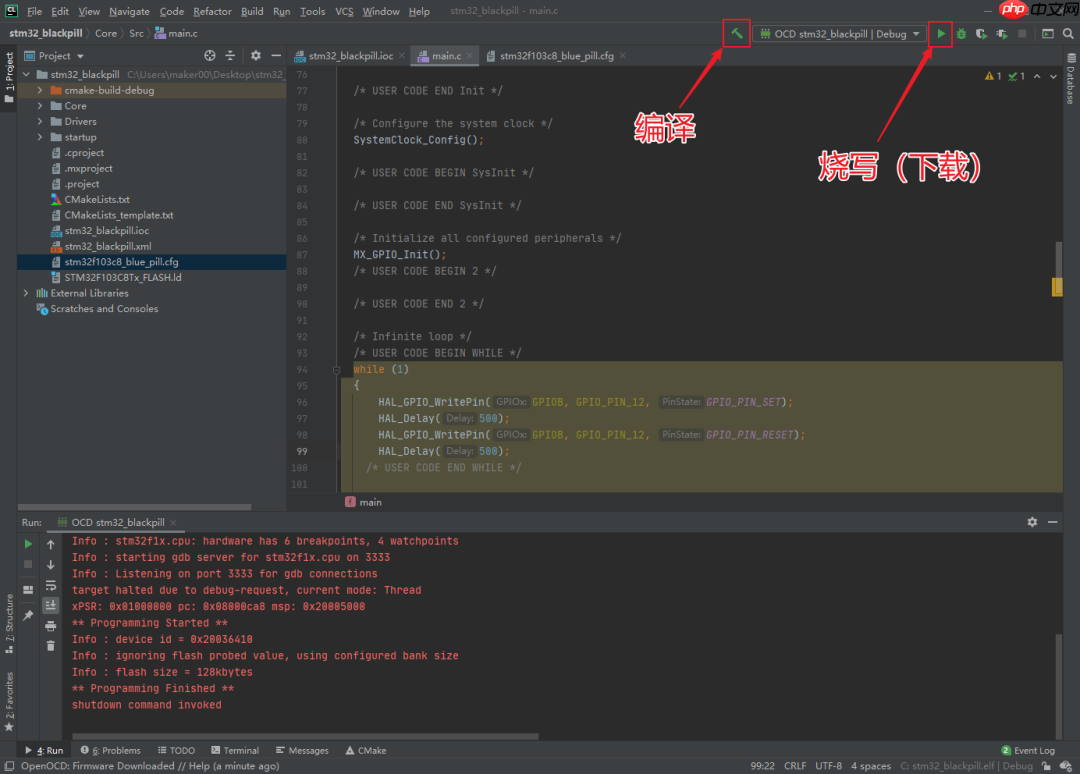Click the Run icon to flash the board
Screen dimensions: 1080x774
tap(940, 33)
